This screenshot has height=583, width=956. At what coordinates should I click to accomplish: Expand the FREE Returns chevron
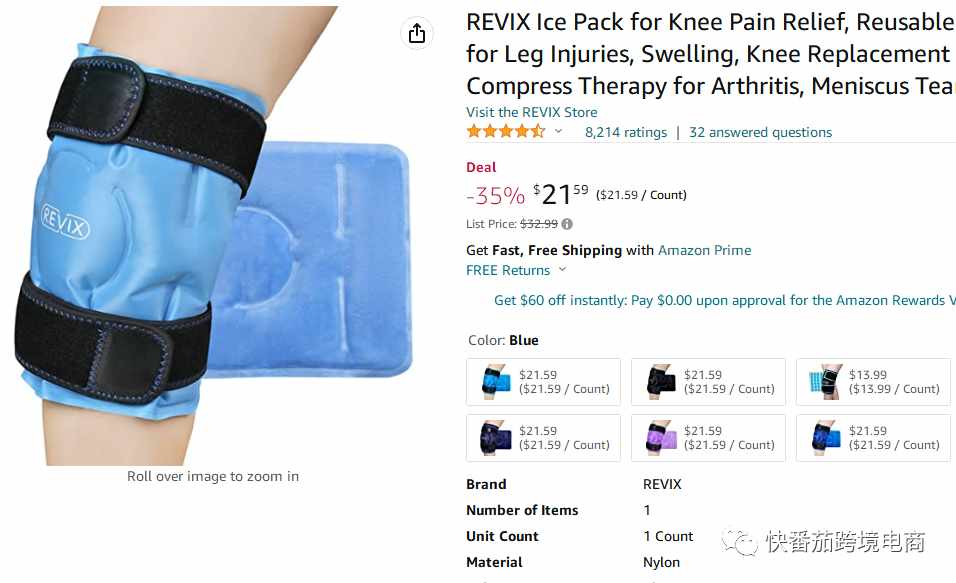562,270
